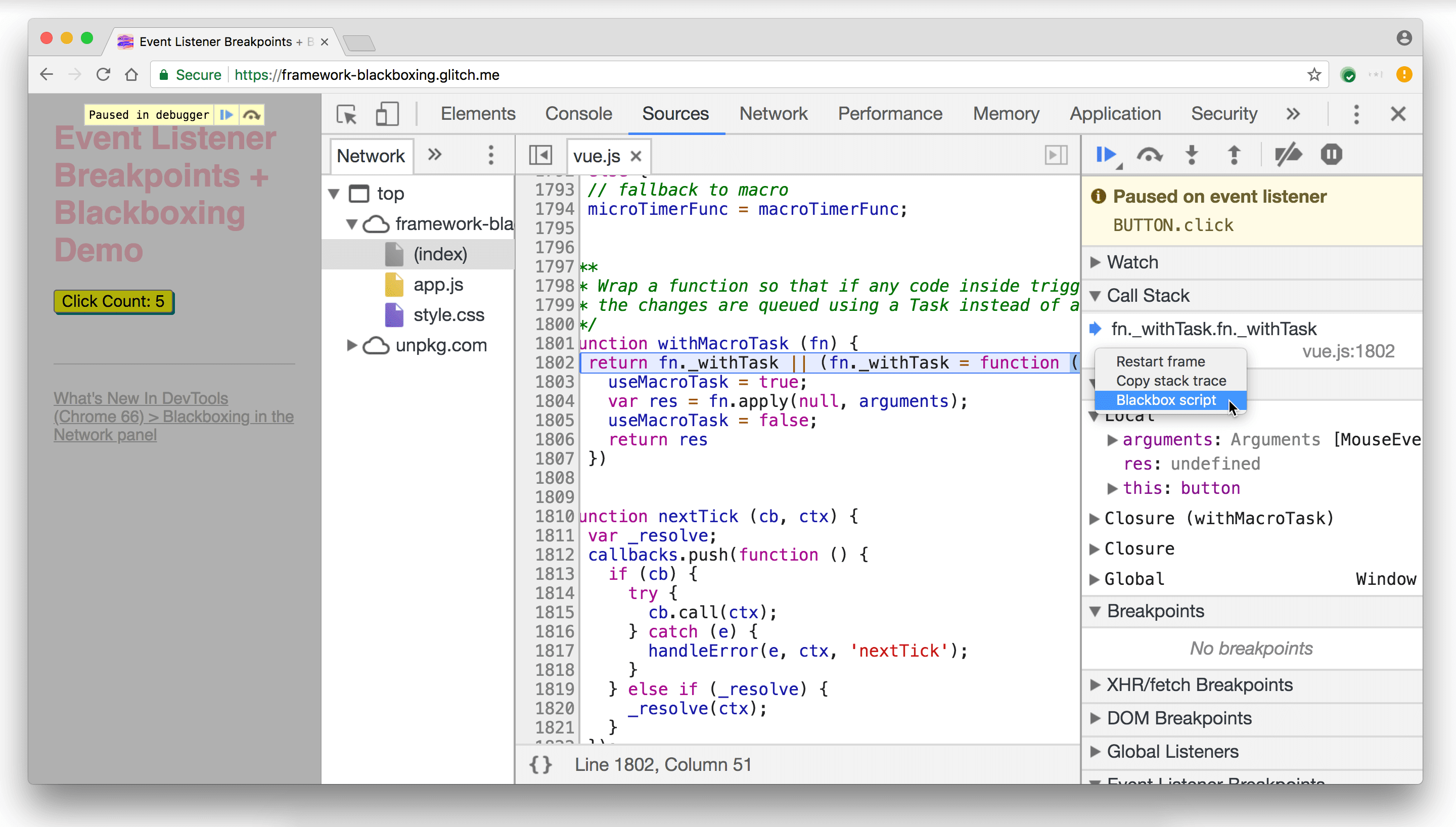
Task: Click the Pause on exceptions icon
Action: [1331, 155]
